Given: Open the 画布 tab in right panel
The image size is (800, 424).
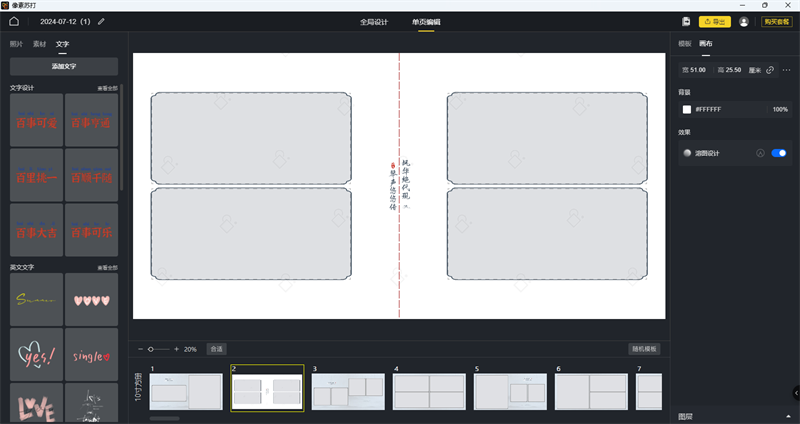Looking at the screenshot, I should (x=706, y=43).
